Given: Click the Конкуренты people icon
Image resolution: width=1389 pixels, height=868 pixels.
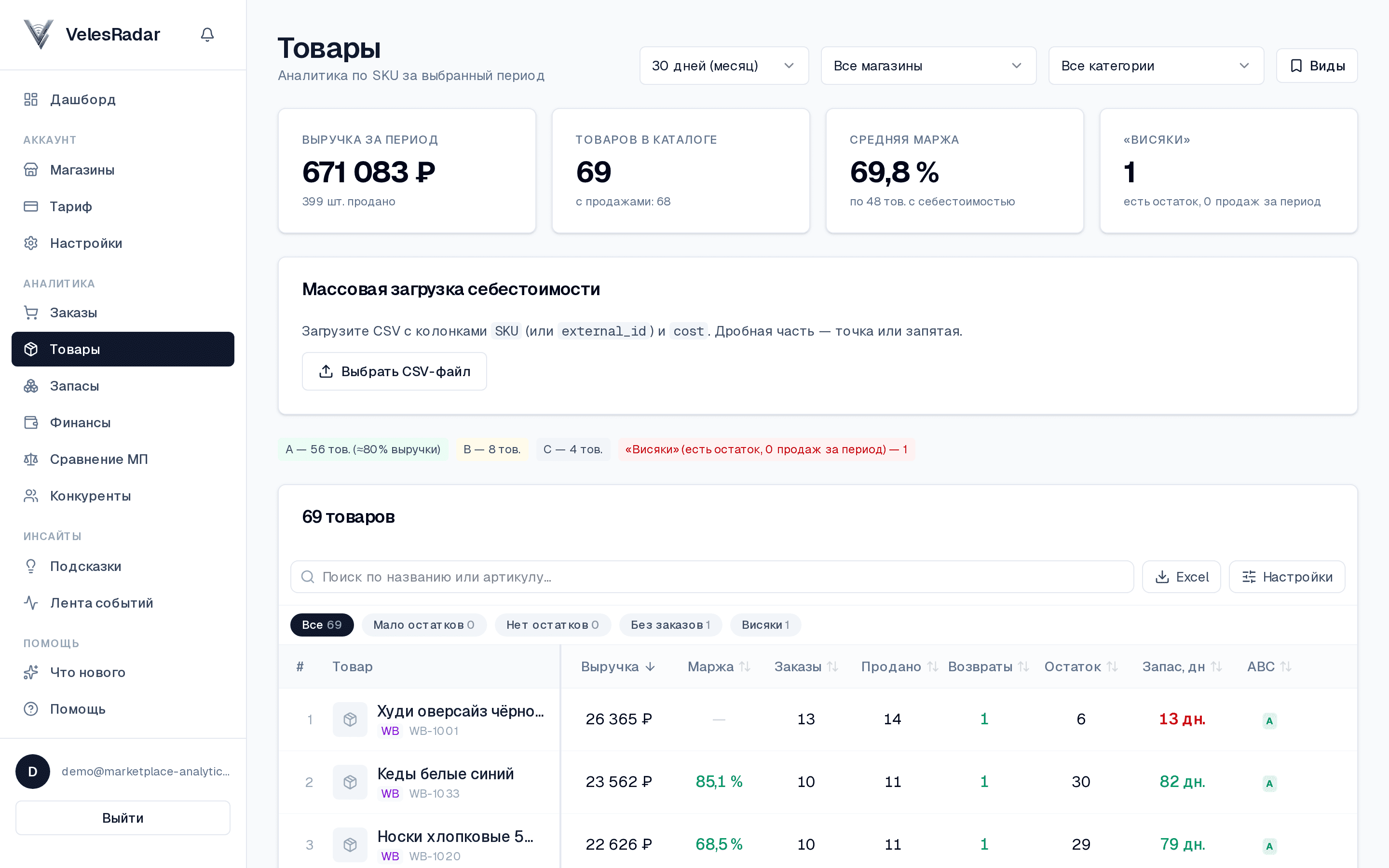Looking at the screenshot, I should [x=31, y=496].
